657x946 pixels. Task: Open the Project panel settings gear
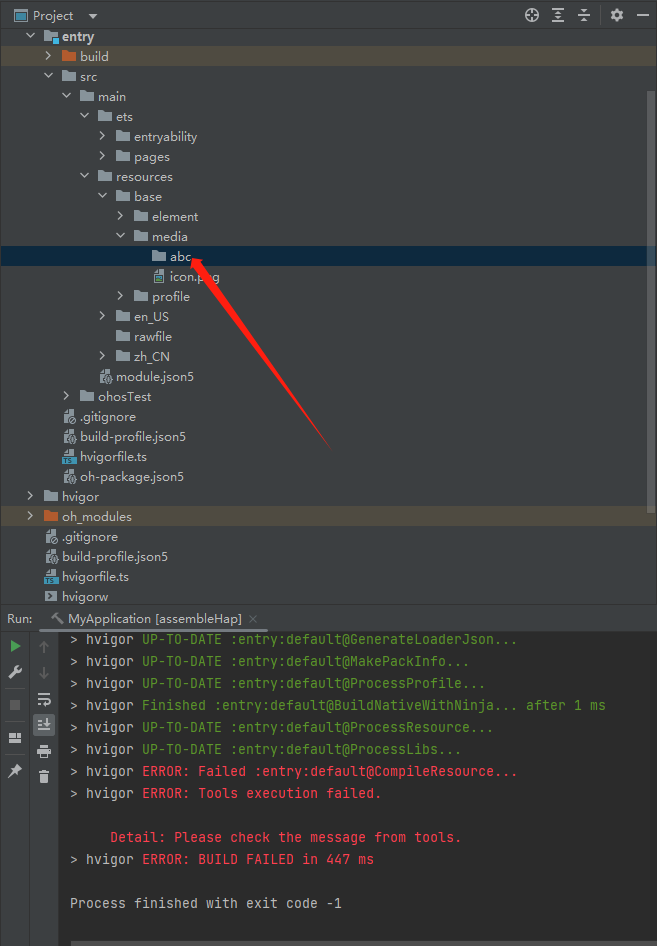point(617,15)
